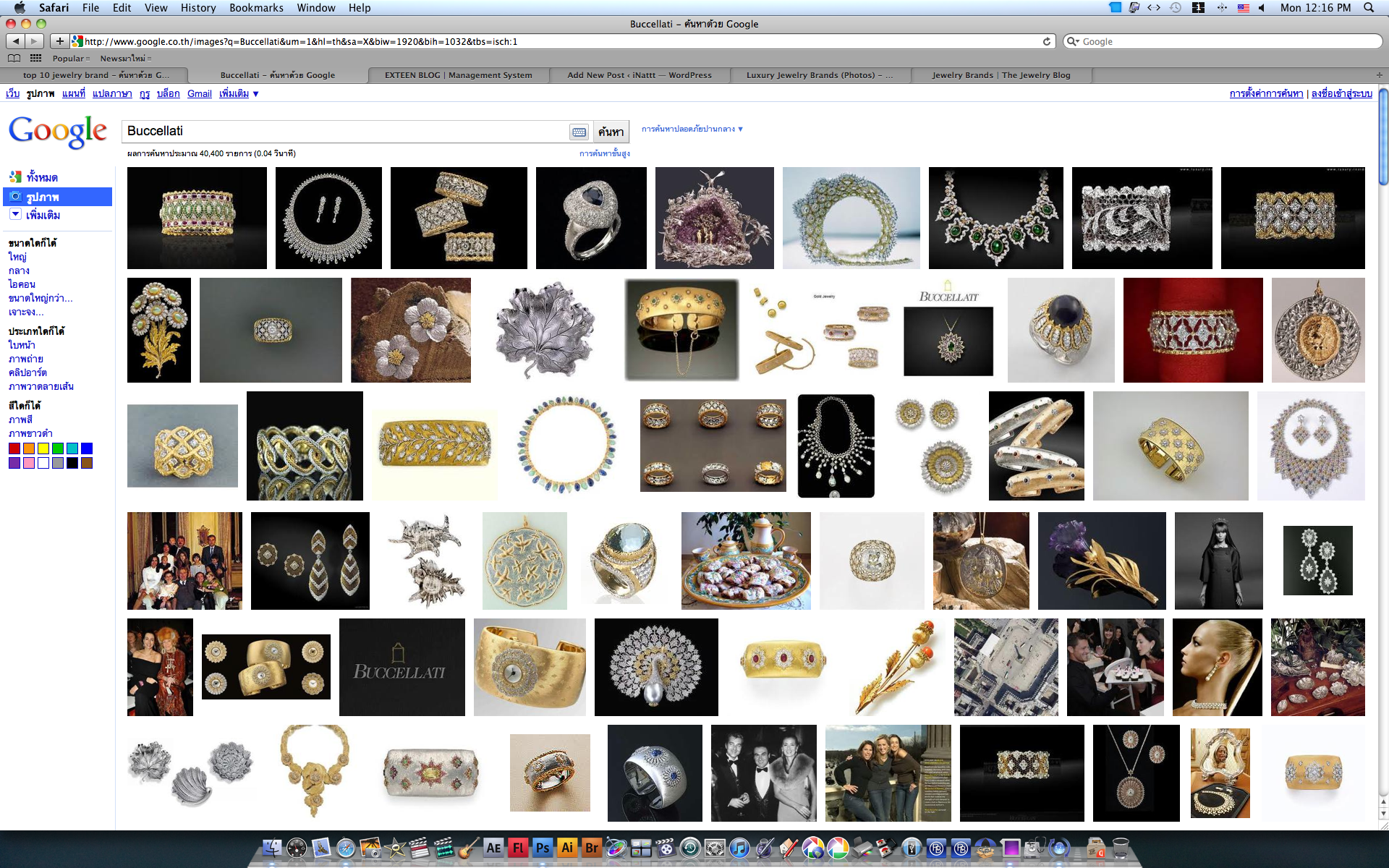Open the Gmail link
Image resolution: width=1389 pixels, height=868 pixels.
[x=200, y=93]
